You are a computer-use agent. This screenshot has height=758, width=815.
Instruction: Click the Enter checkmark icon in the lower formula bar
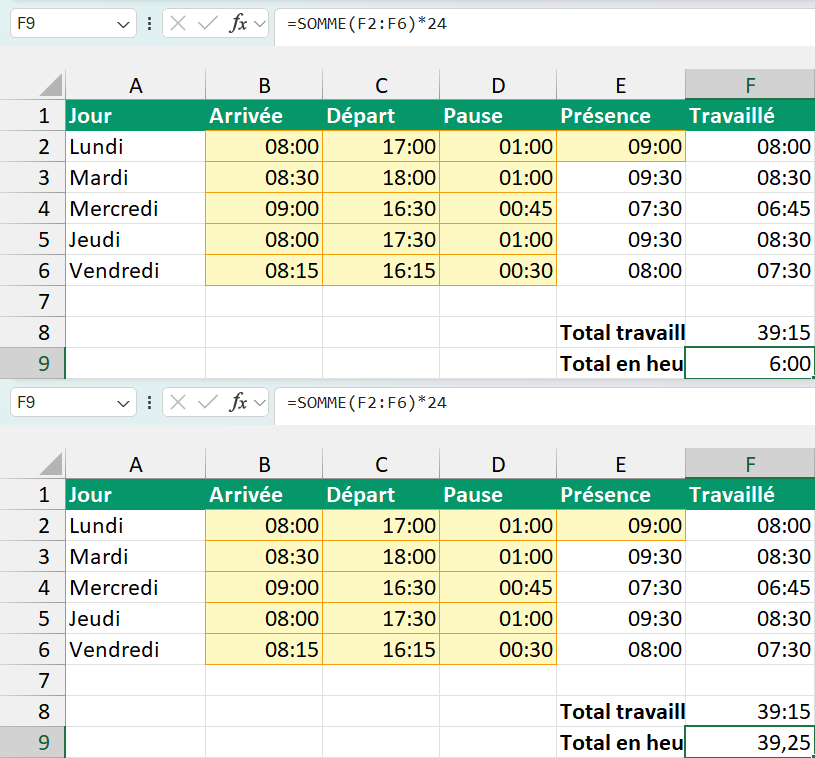(208, 402)
